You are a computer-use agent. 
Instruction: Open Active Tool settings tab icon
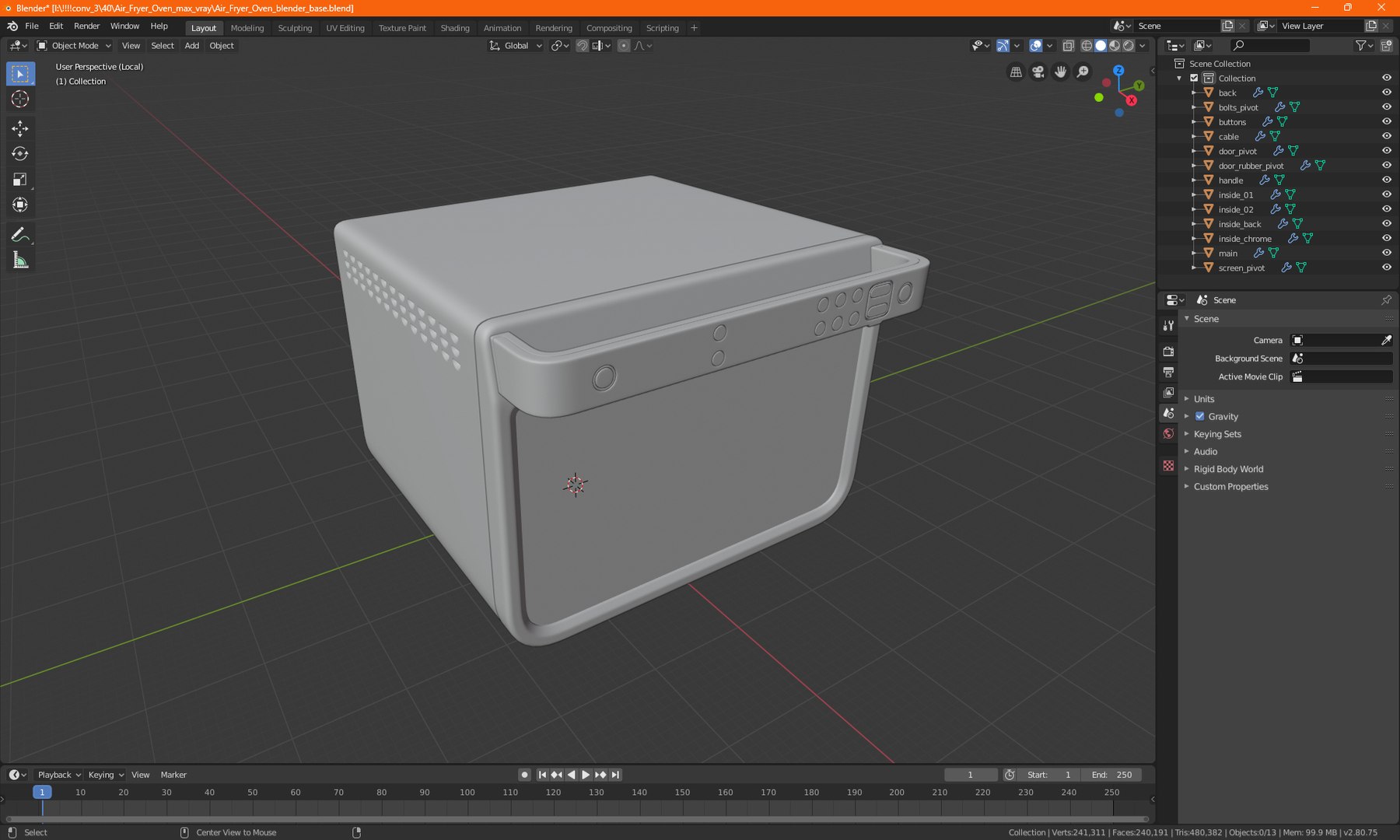point(1168,325)
